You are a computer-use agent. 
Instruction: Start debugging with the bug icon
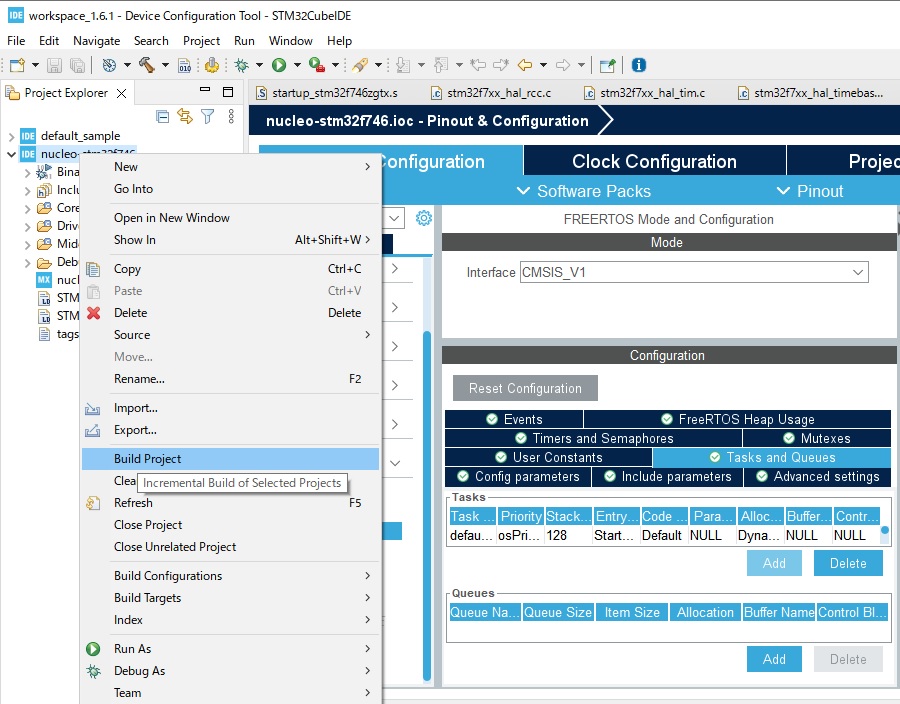pyautogui.click(x=242, y=65)
